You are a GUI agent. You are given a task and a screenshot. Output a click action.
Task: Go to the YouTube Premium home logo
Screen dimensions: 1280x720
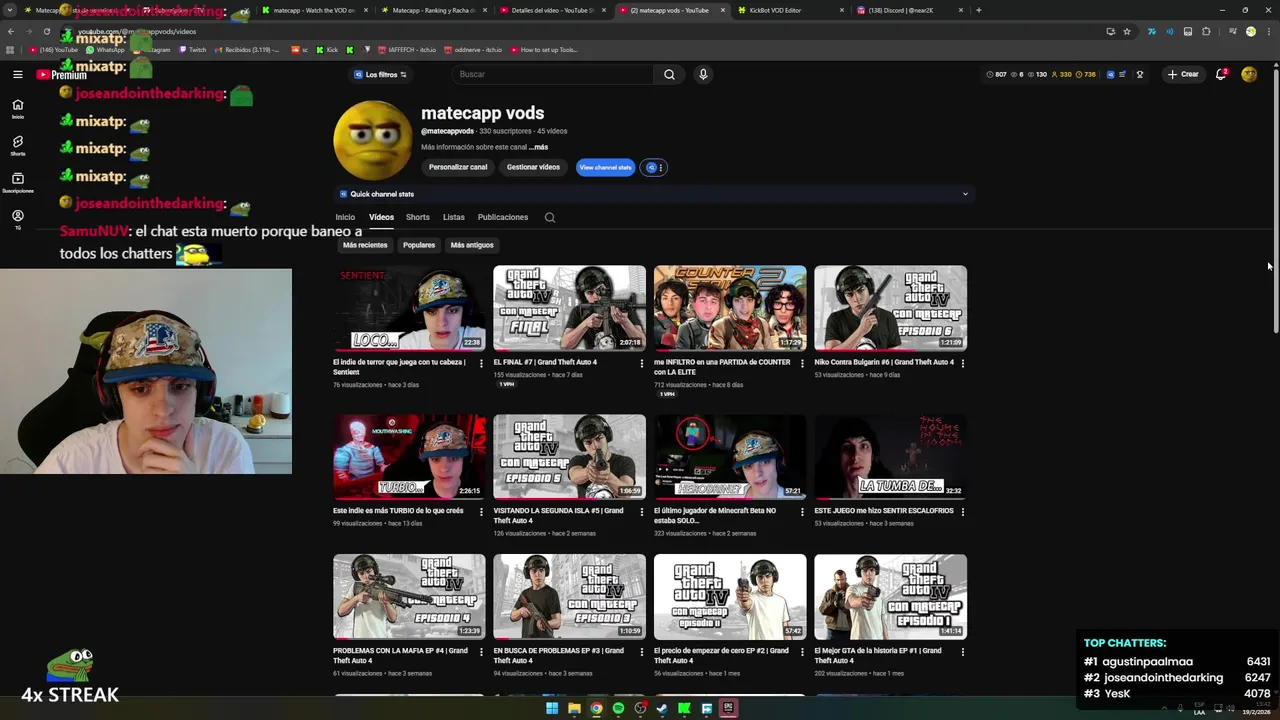62,74
